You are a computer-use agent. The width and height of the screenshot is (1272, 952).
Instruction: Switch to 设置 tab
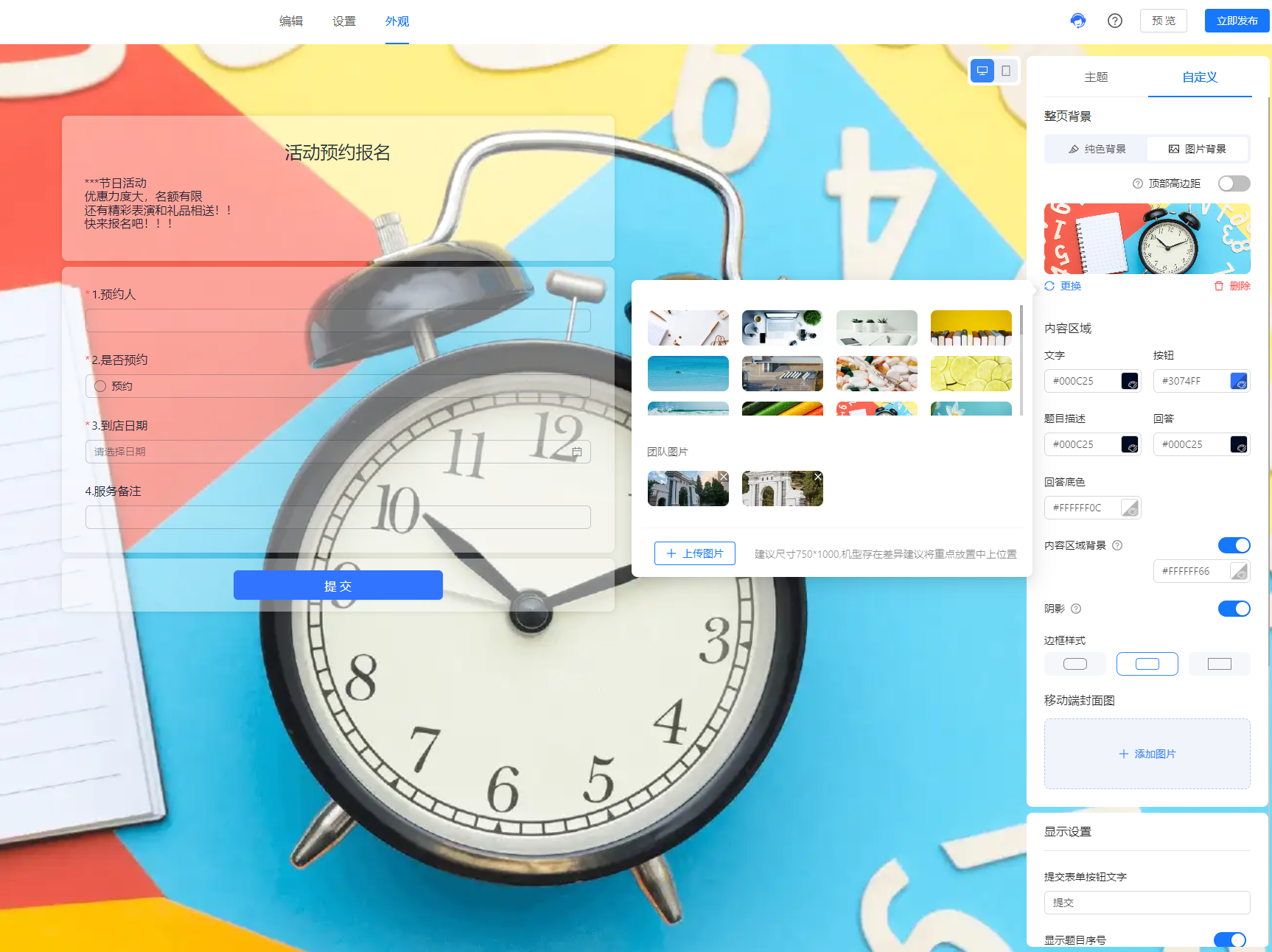[344, 21]
